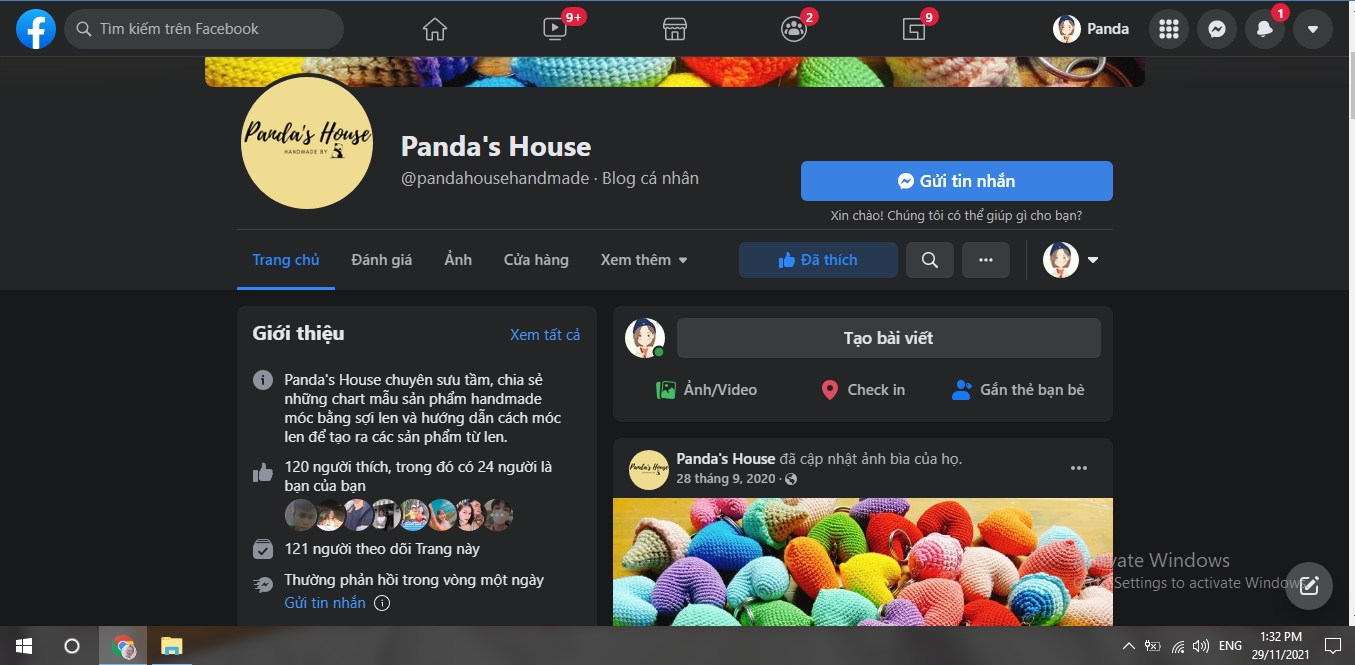
Task: Click the page search magnifier button
Action: 930,260
